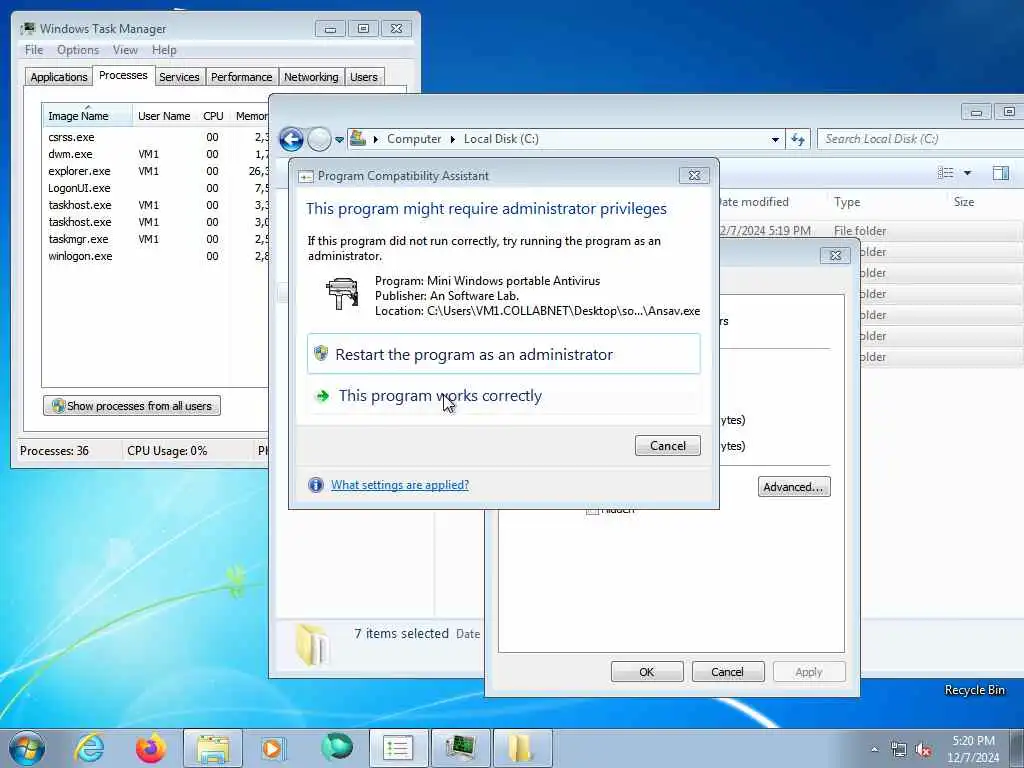
Task: Click Local Disk (C:) breadcrumb segment
Action: pos(501,139)
